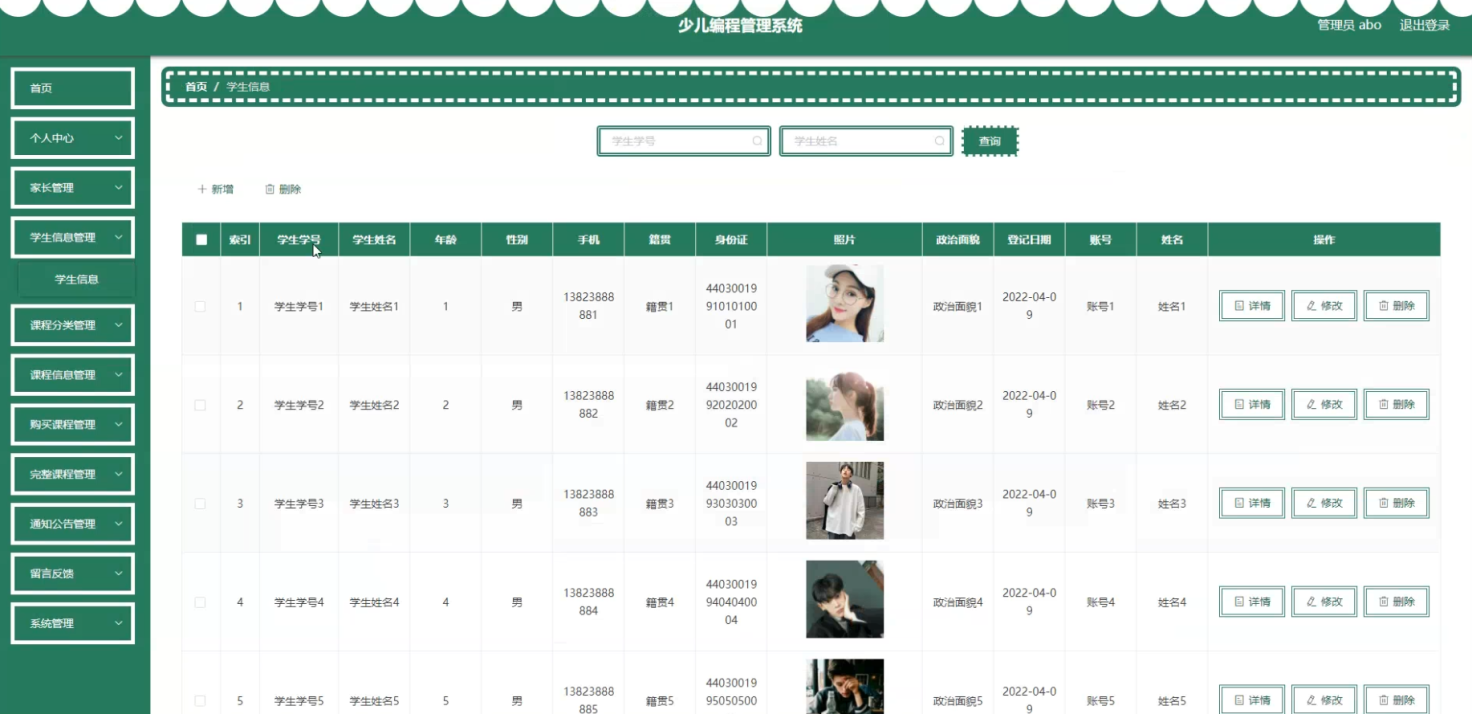Click the 少儿编程管理系统 title
This screenshot has height=714, width=1472.
coord(740,26)
